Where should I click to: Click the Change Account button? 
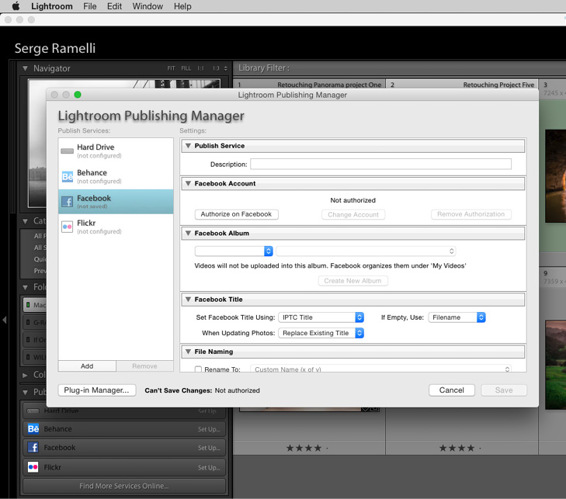pyautogui.click(x=353, y=214)
